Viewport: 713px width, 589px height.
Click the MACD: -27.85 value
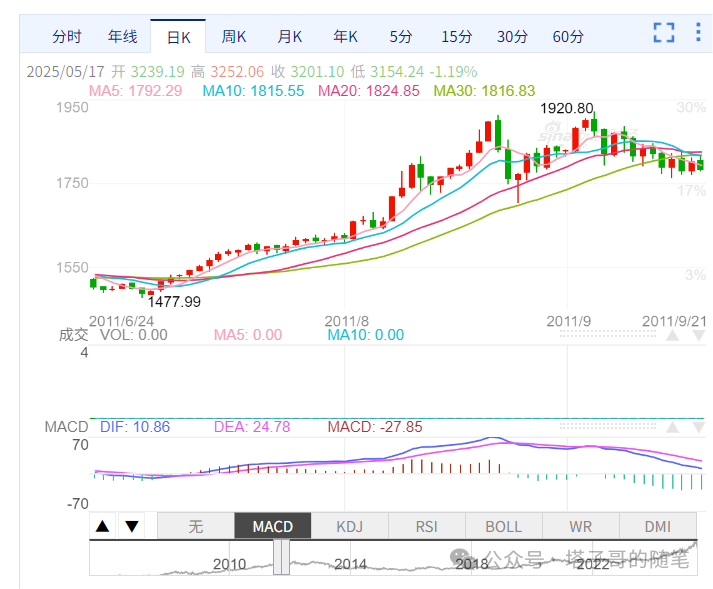(x=375, y=427)
